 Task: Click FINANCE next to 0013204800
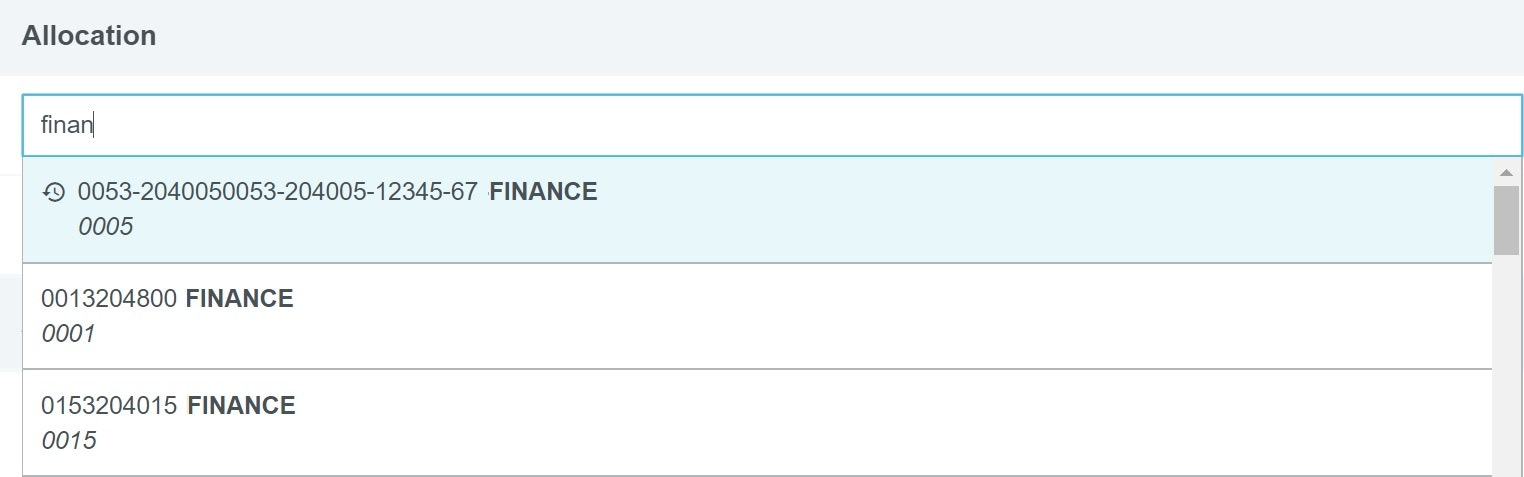[x=239, y=298]
